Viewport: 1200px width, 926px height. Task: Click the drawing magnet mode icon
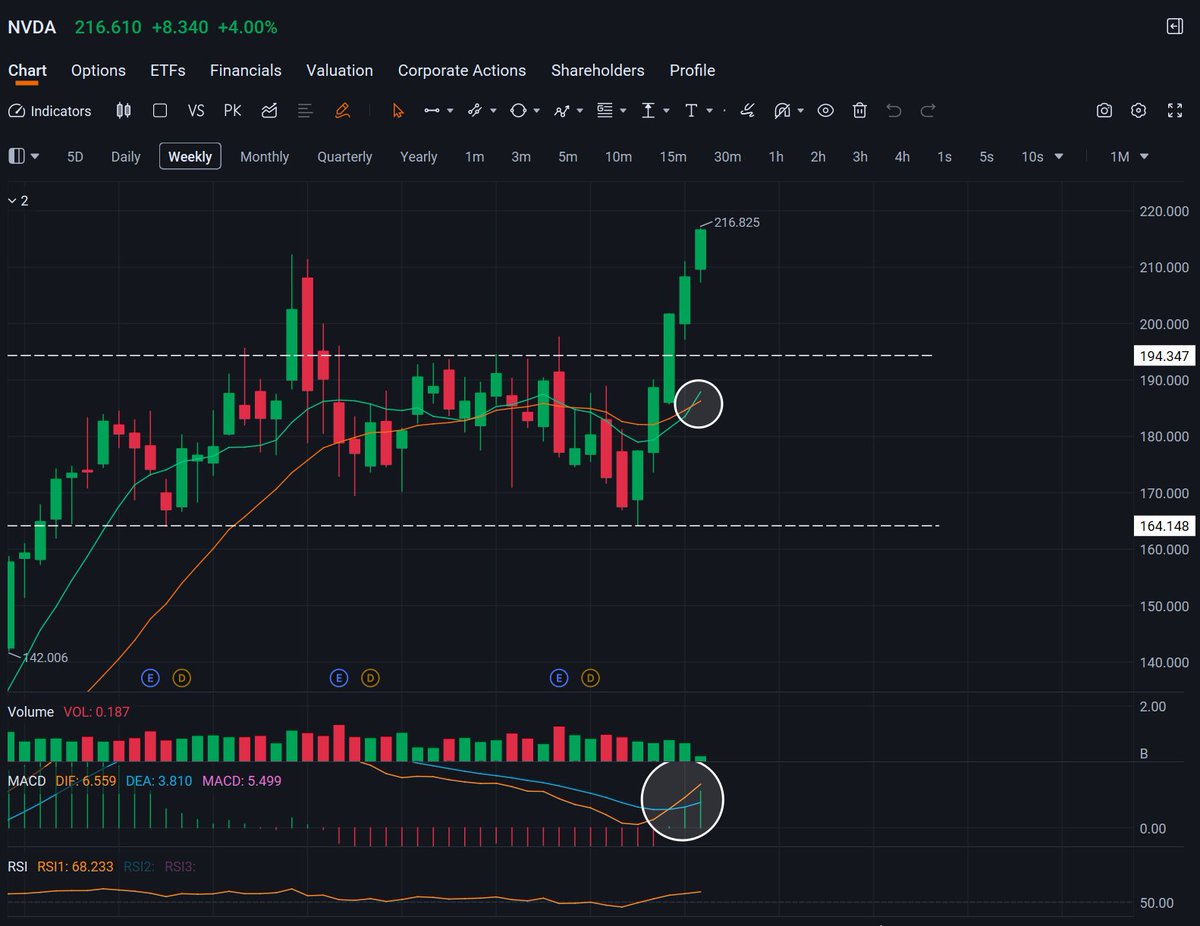point(783,111)
